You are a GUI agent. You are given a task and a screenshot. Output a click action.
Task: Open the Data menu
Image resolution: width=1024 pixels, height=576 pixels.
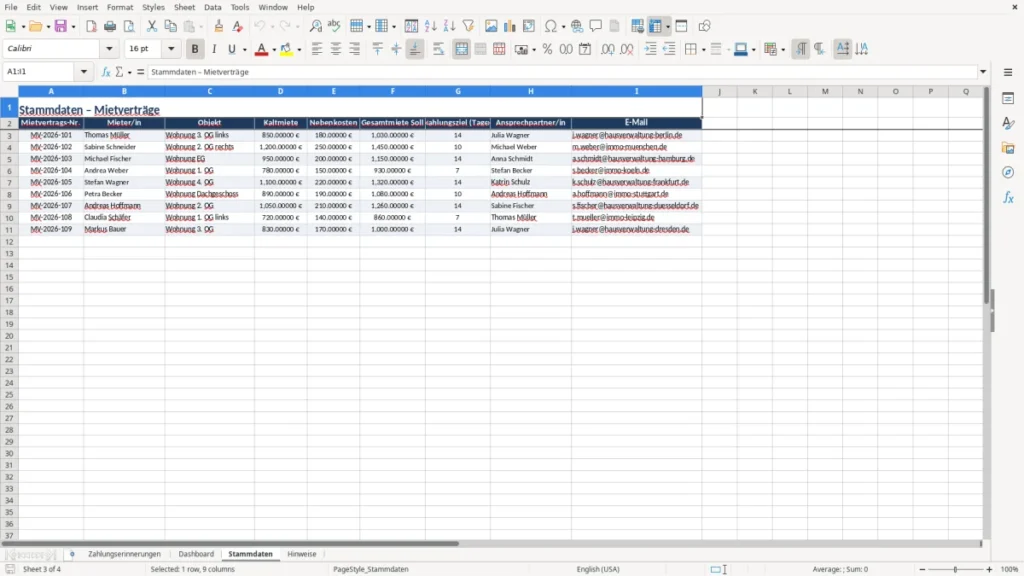212,7
